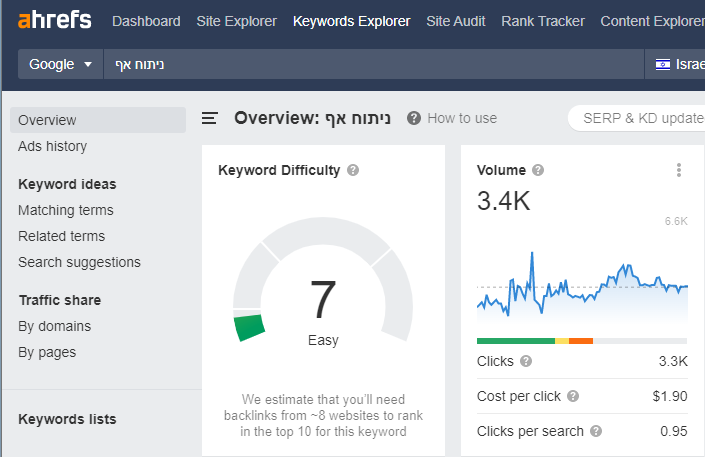Expand the Google search engine dropdown
The image size is (705, 457).
[60, 64]
